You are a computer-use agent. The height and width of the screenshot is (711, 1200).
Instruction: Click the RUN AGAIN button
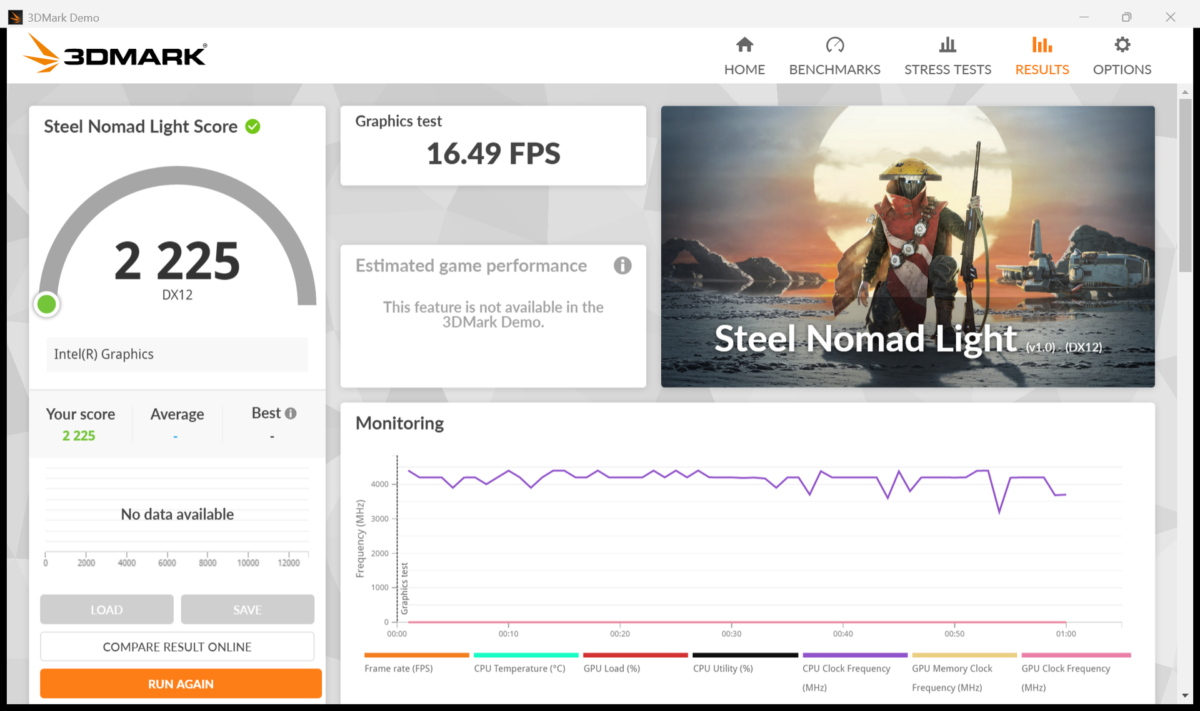[181, 684]
